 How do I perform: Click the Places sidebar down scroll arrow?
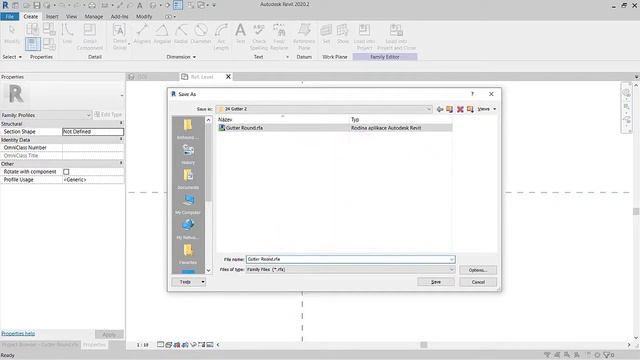(x=209, y=270)
